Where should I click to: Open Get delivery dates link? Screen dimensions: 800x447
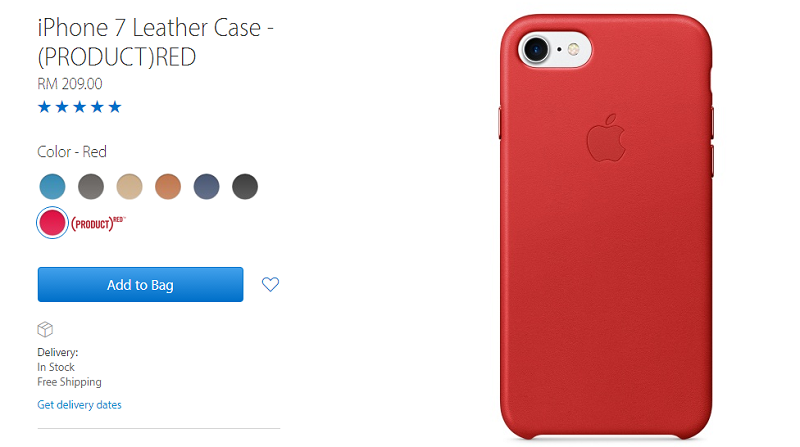pyautogui.click(x=79, y=405)
